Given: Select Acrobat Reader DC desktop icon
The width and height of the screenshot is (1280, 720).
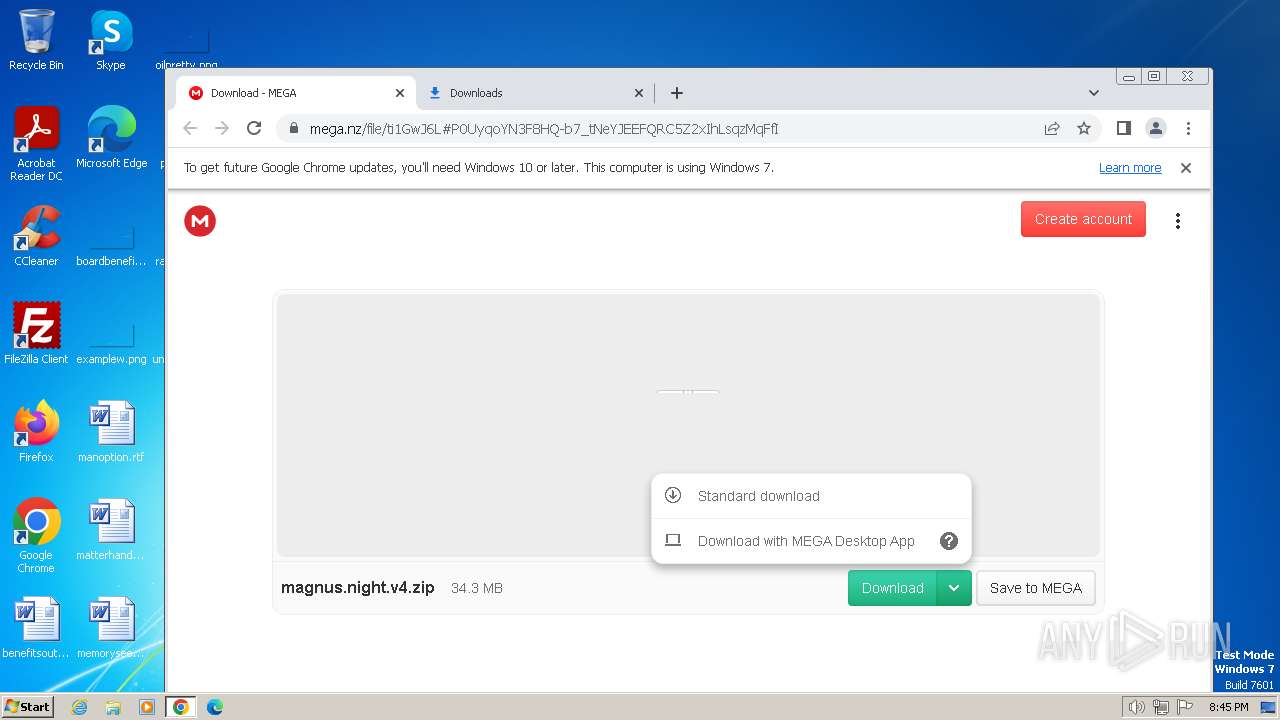Looking at the screenshot, I should coord(36,144).
